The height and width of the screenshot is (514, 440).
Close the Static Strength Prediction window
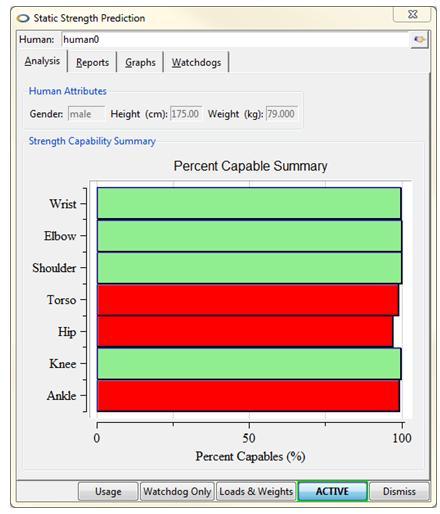(x=413, y=14)
